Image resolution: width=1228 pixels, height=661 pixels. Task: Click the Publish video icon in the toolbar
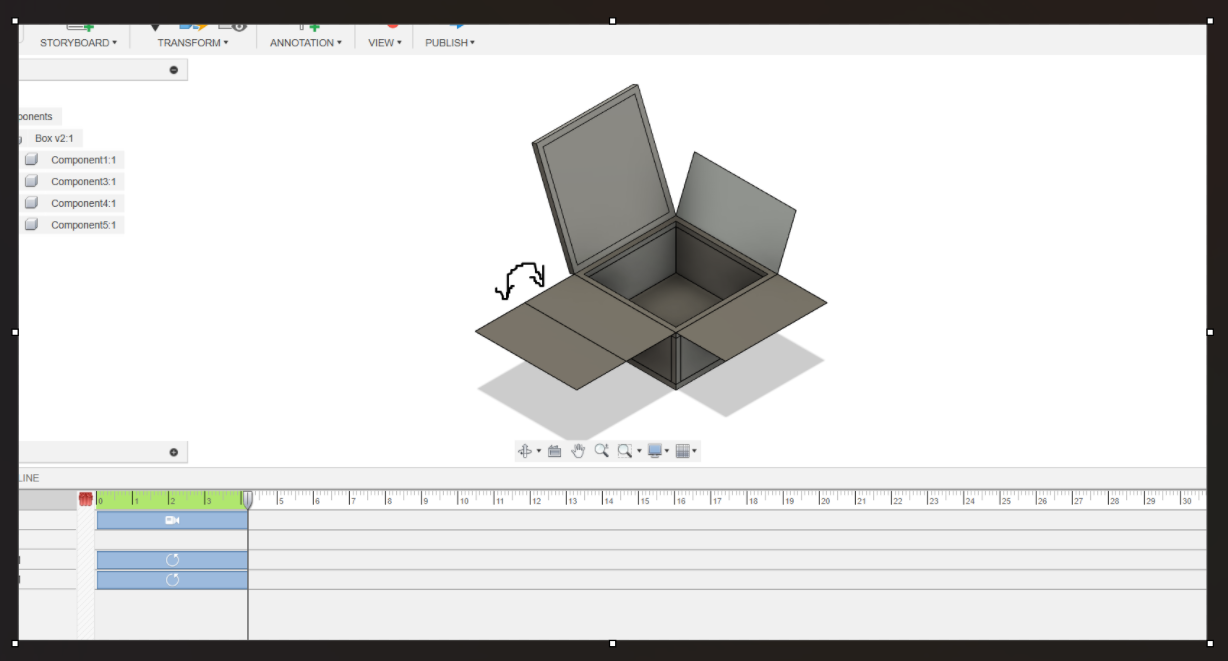[x=458, y=25]
